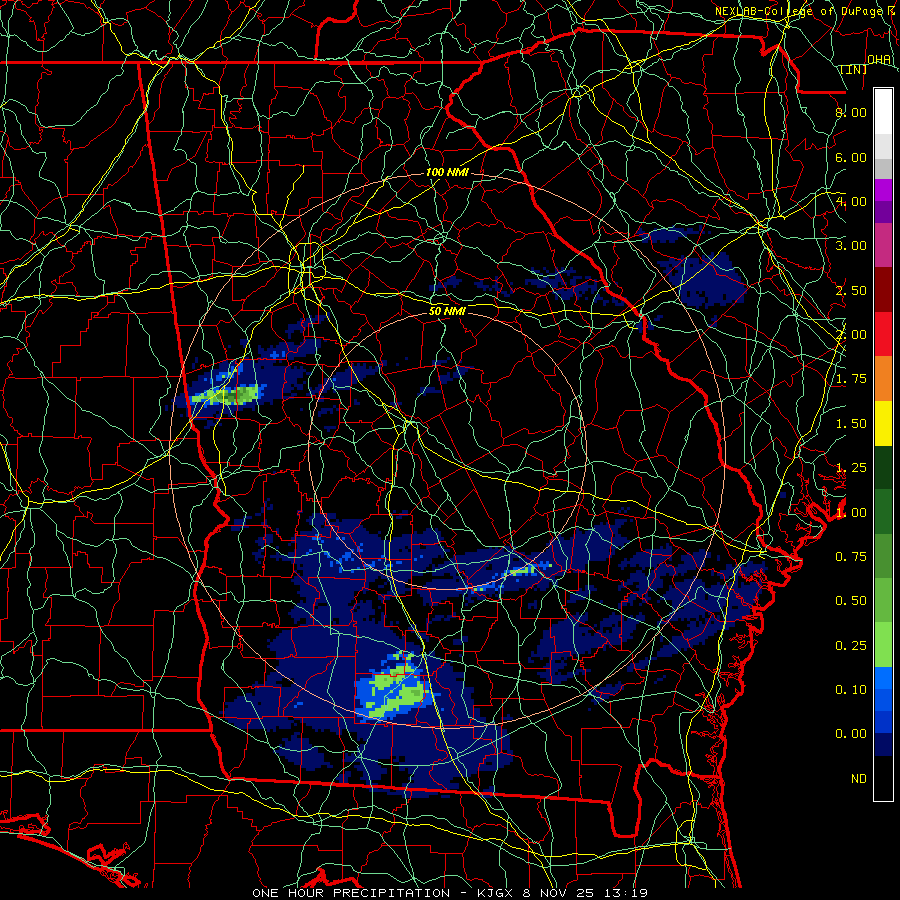This screenshot has width=900, height=900.
Task: Click the 0.25 scale value
Action: point(851,646)
